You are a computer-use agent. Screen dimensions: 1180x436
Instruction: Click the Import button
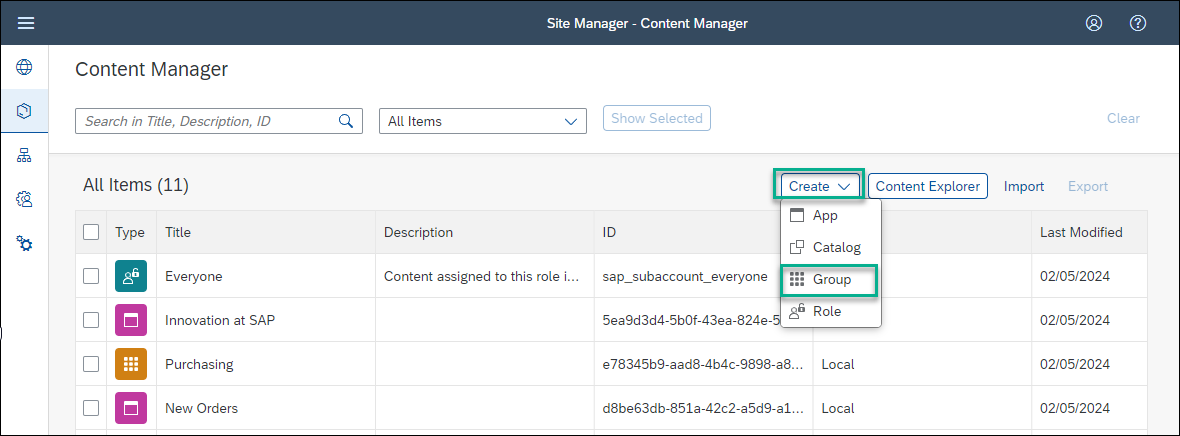[1023, 186]
